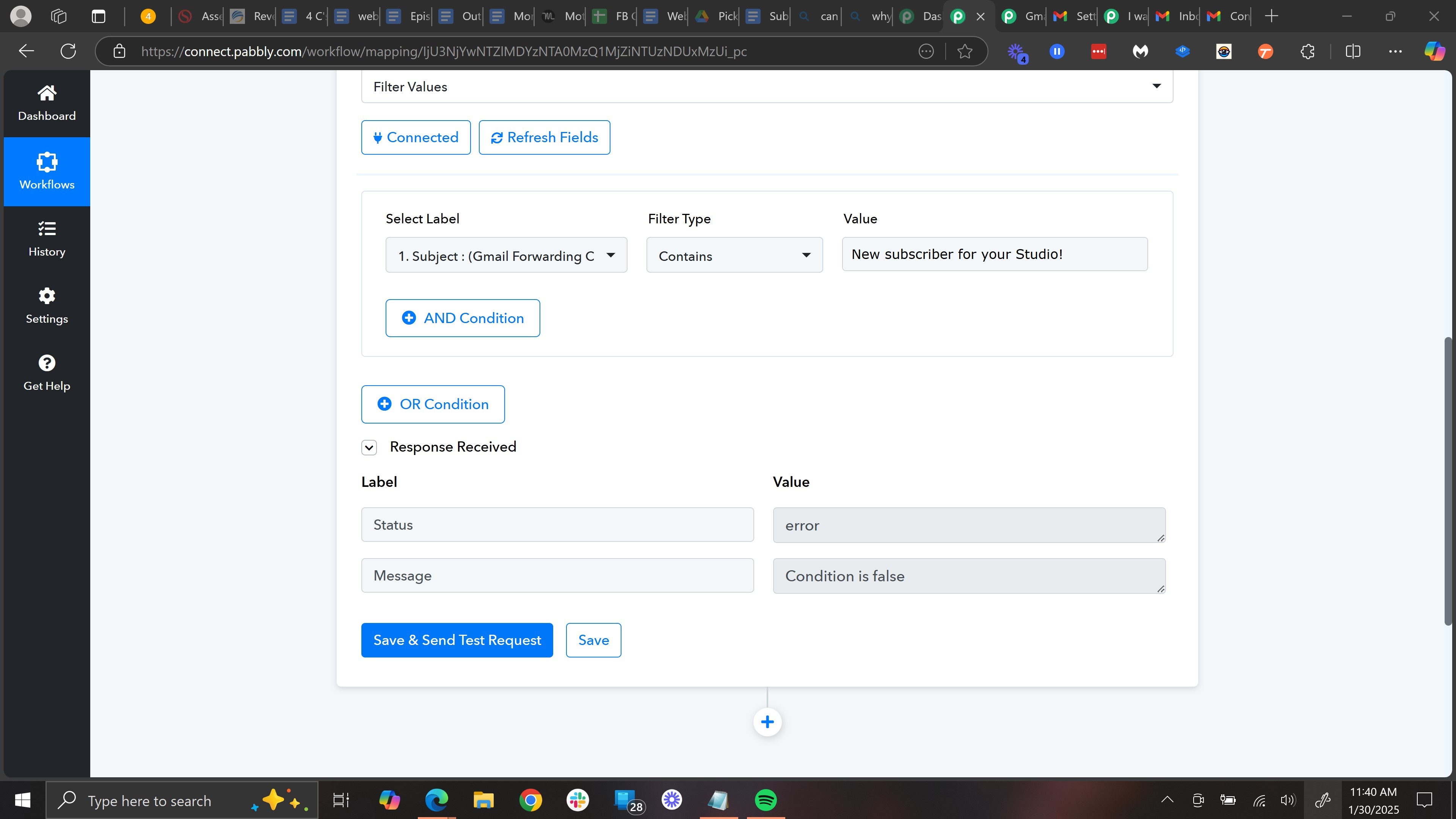Add this page to favorites with the star
Screen dimensions: 1456x819
click(965, 52)
